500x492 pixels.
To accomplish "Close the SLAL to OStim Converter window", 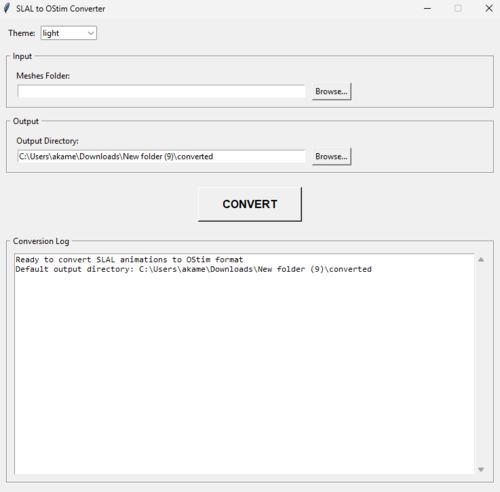I will (489, 8).
